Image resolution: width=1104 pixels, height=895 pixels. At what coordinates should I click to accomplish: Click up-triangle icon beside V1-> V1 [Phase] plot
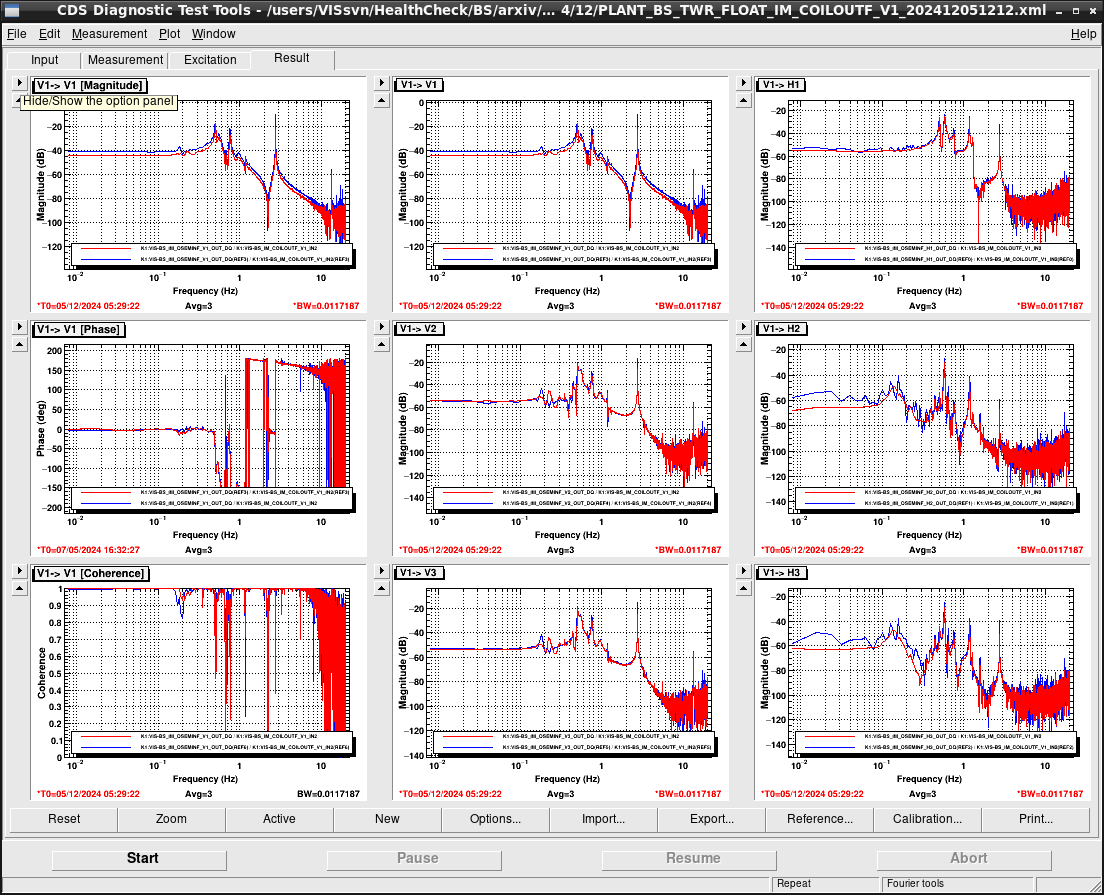20,344
